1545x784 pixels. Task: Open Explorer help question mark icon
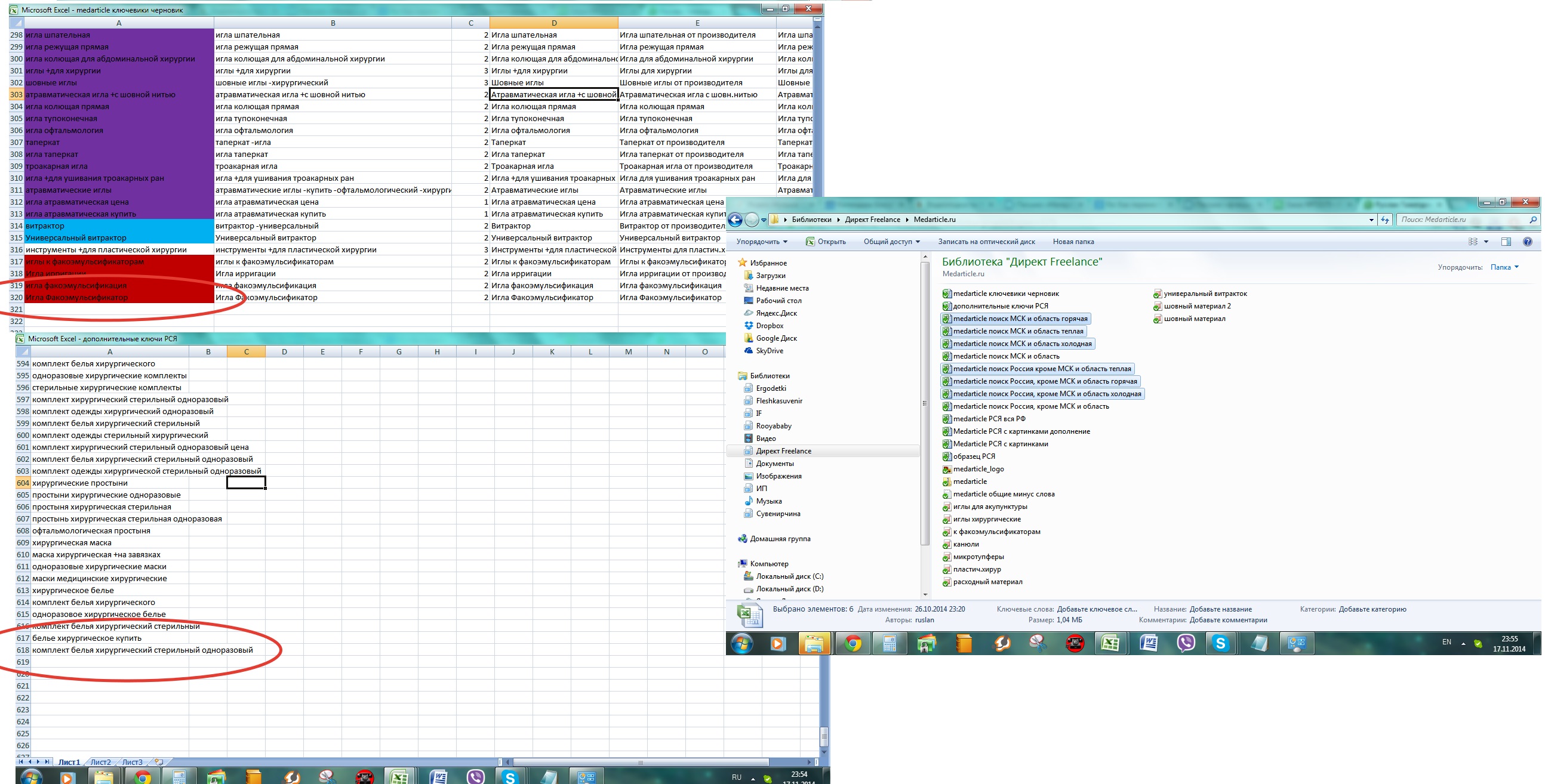1527,242
